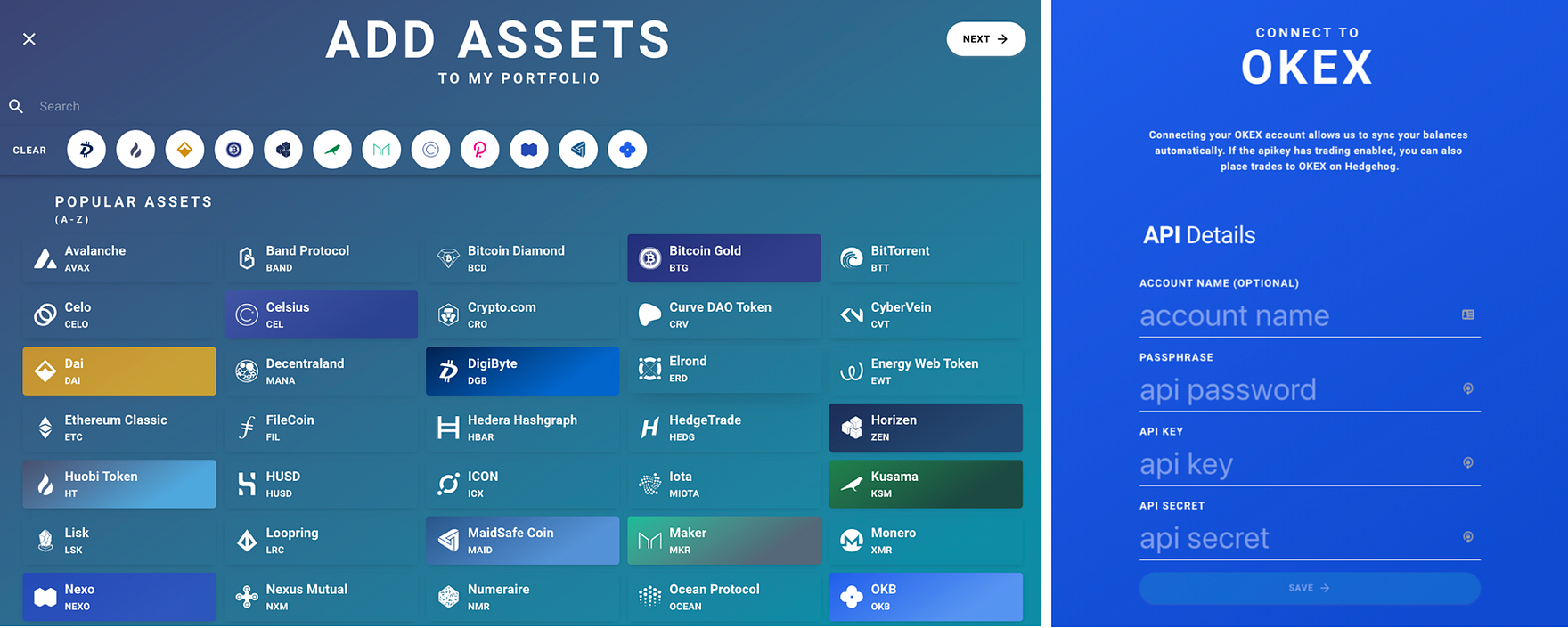Screen dimensions: 1568x628
Task: Click the account name input field
Action: coord(1310,315)
